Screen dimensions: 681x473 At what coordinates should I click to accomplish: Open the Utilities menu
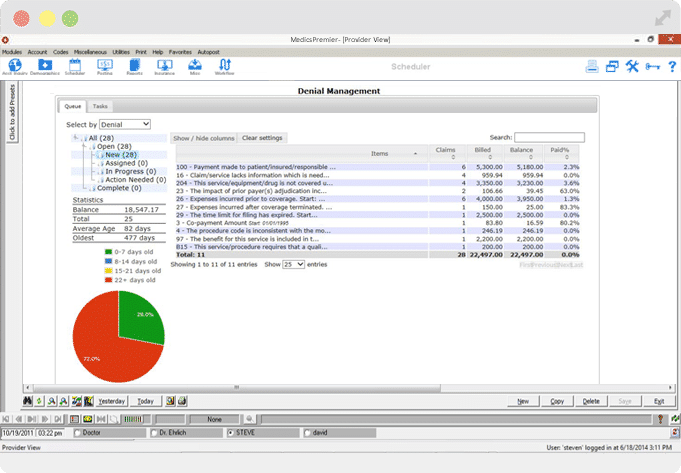[x=121, y=52]
